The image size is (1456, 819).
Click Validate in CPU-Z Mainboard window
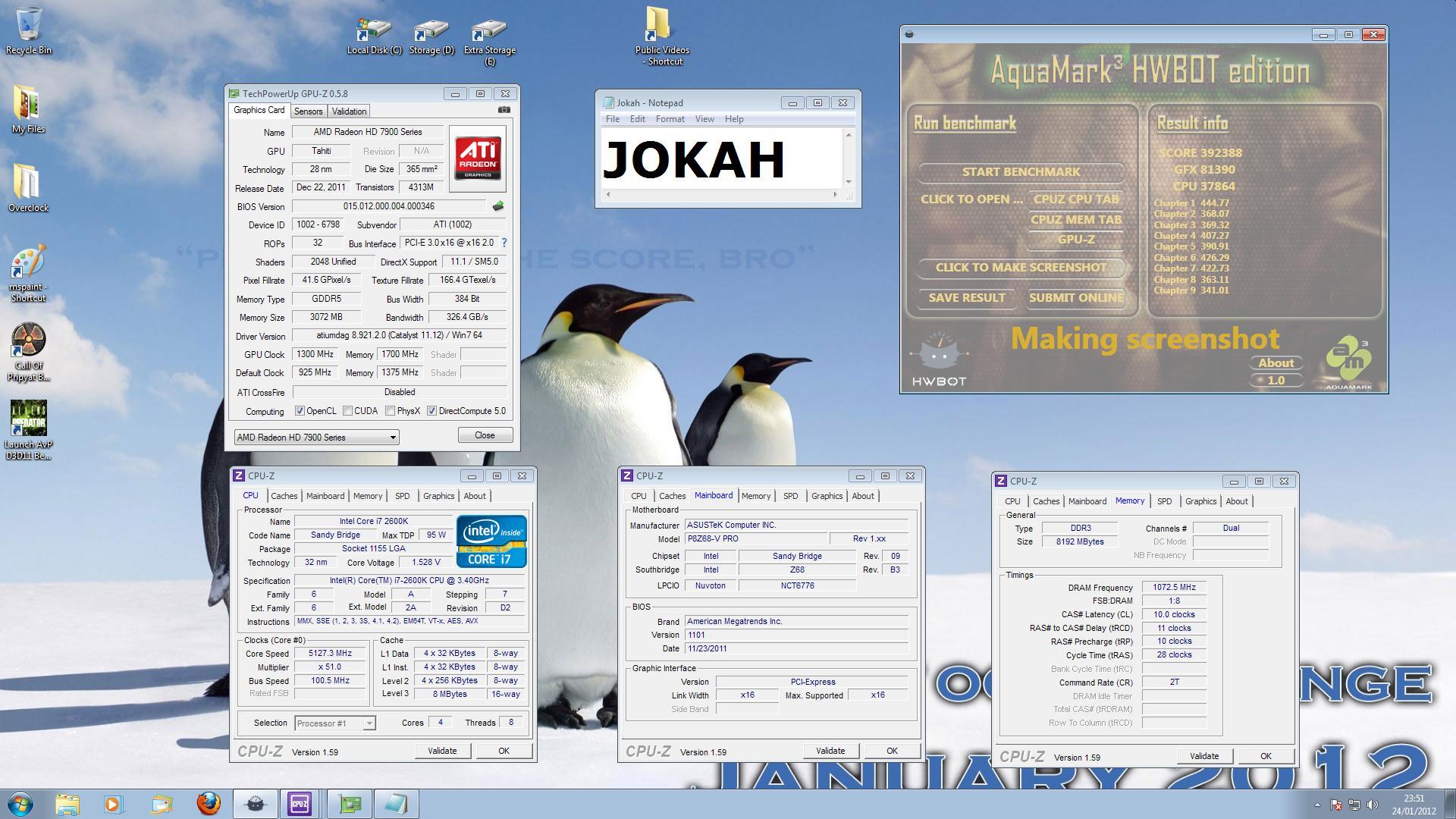pyautogui.click(x=830, y=751)
